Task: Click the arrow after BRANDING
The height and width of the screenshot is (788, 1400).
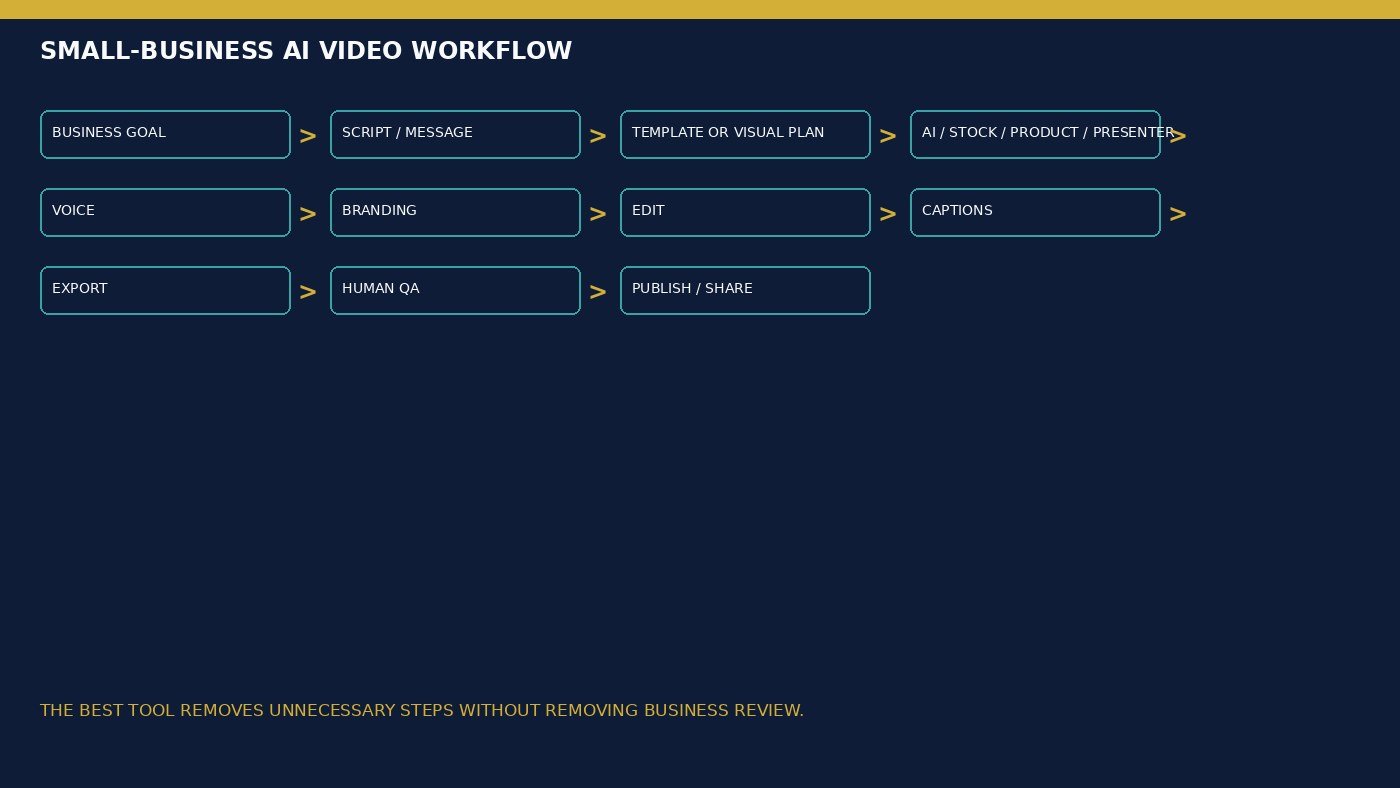Action: [x=598, y=214]
